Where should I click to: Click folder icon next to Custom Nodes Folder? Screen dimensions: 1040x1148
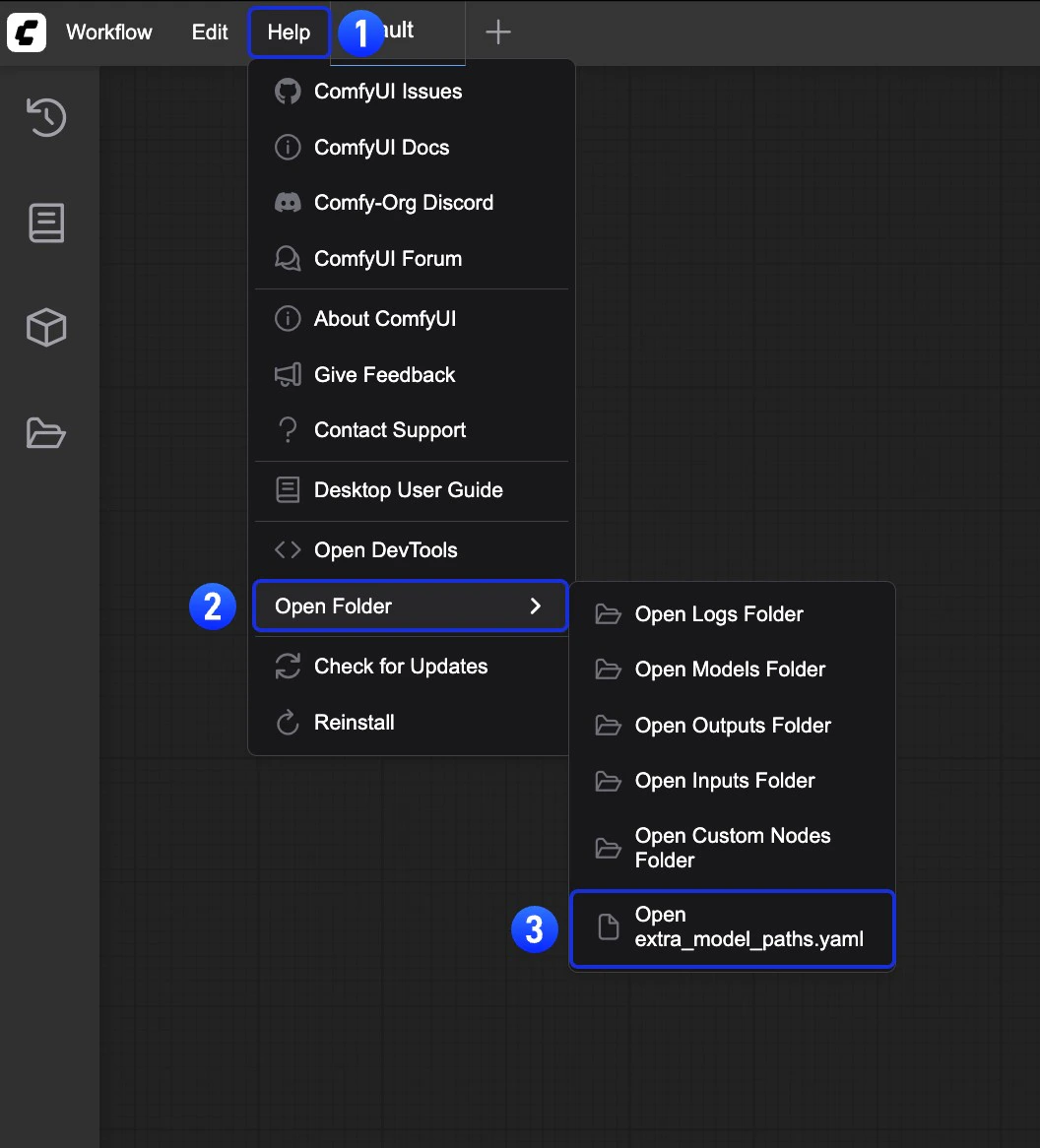tap(608, 849)
